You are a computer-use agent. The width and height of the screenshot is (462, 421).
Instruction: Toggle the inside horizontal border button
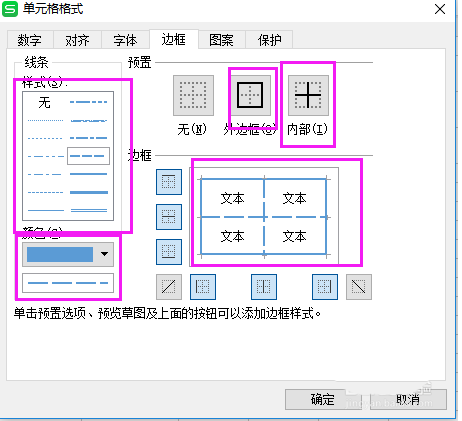tap(169, 217)
